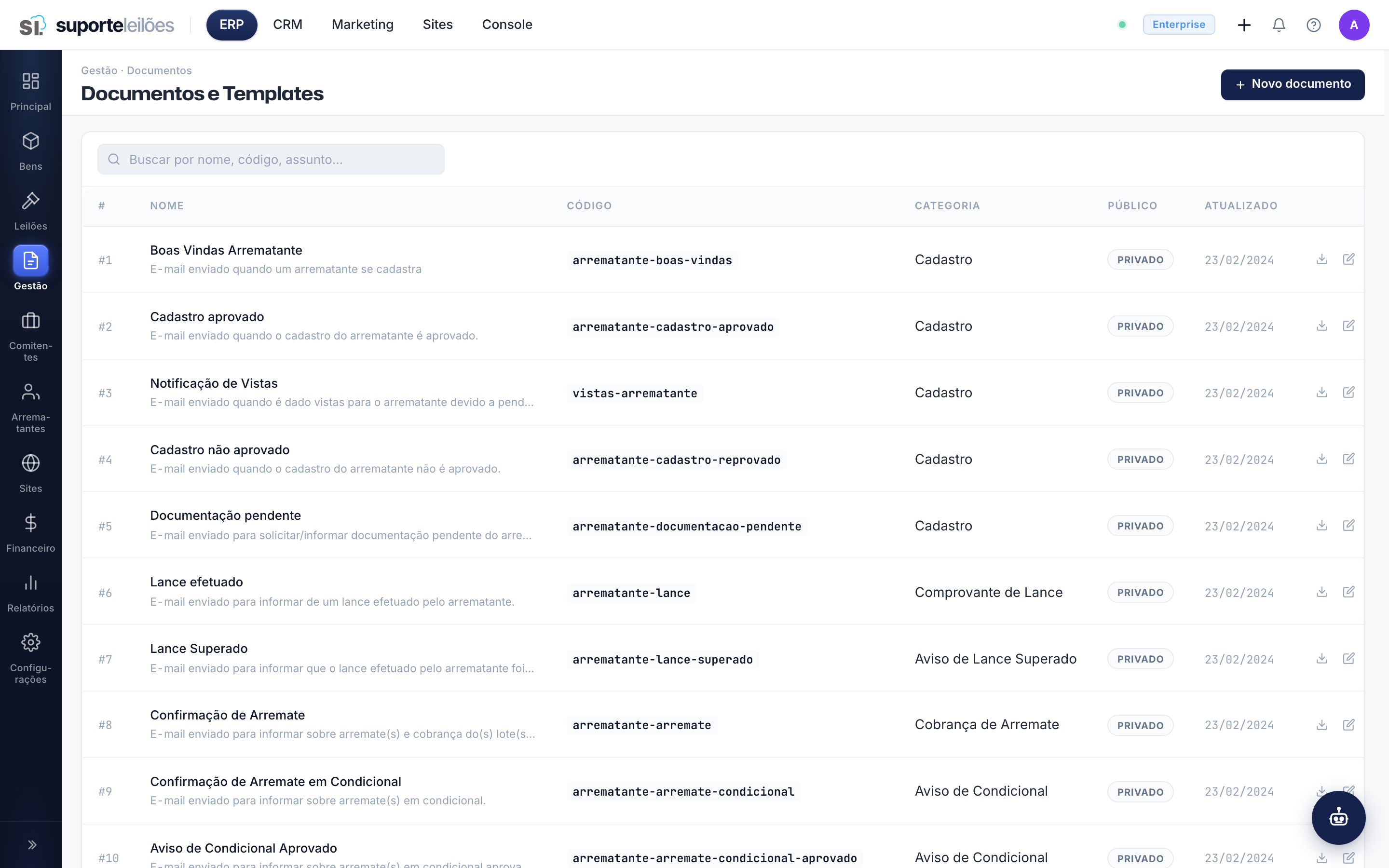Click the online status green dot
Image resolution: width=1389 pixels, height=868 pixels.
[1122, 25]
